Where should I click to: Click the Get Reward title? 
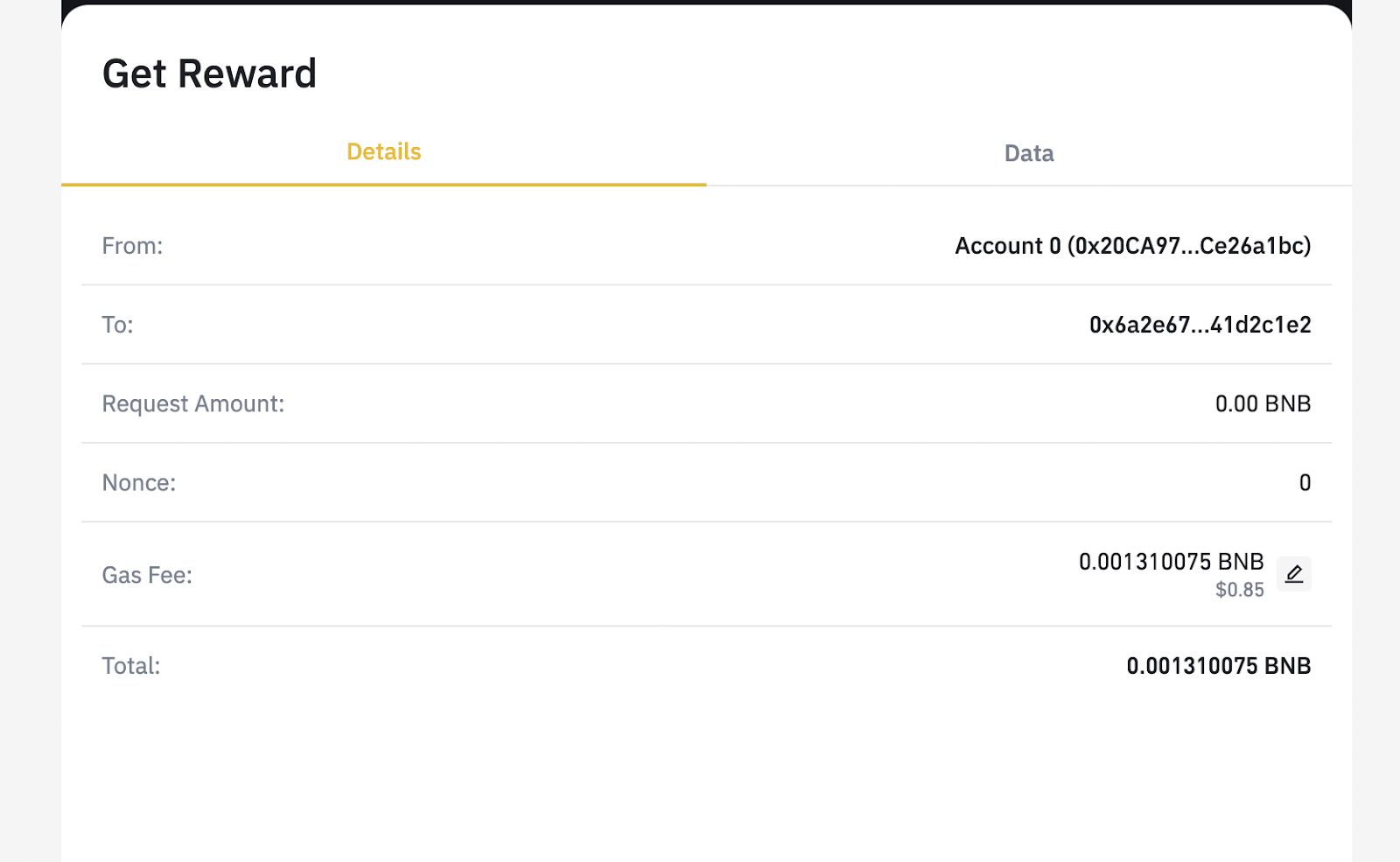tap(209, 74)
